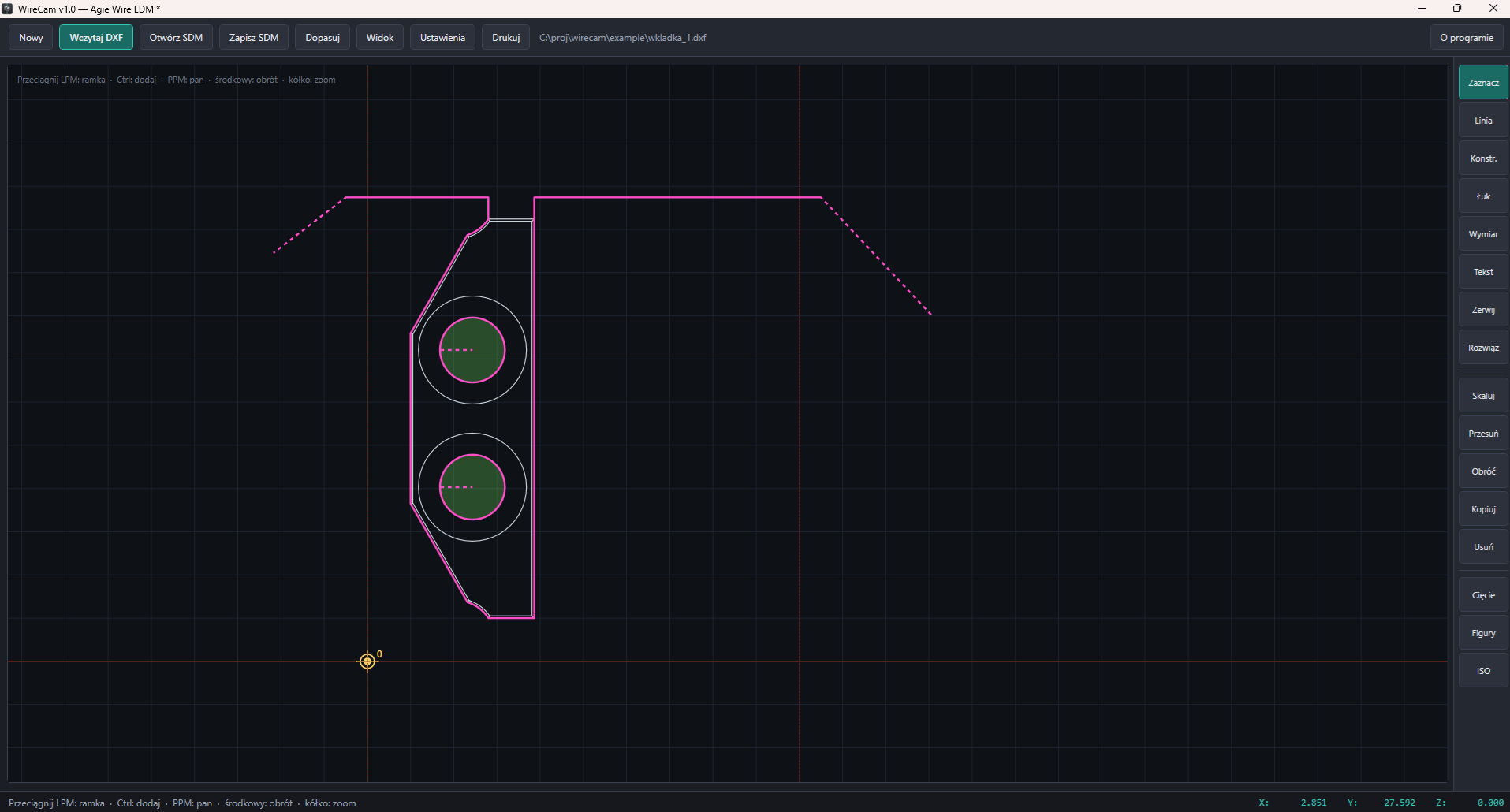This screenshot has width=1510, height=812.
Task: Open Ustawienia settings
Action: [442, 38]
